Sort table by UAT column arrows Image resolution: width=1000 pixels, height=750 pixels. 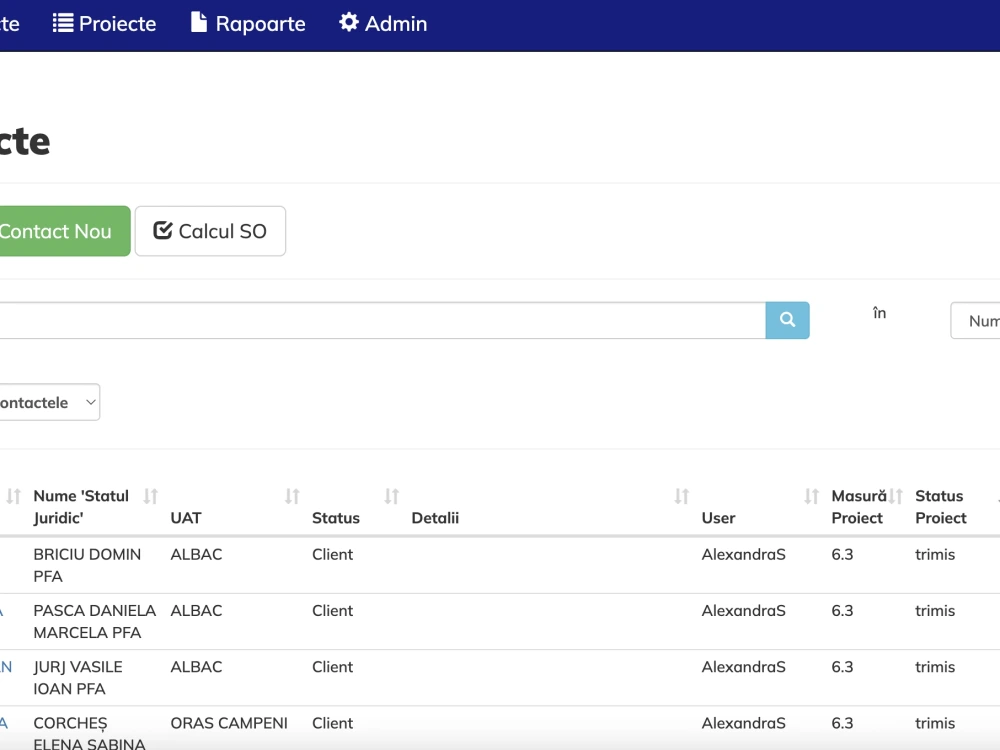[x=292, y=496]
